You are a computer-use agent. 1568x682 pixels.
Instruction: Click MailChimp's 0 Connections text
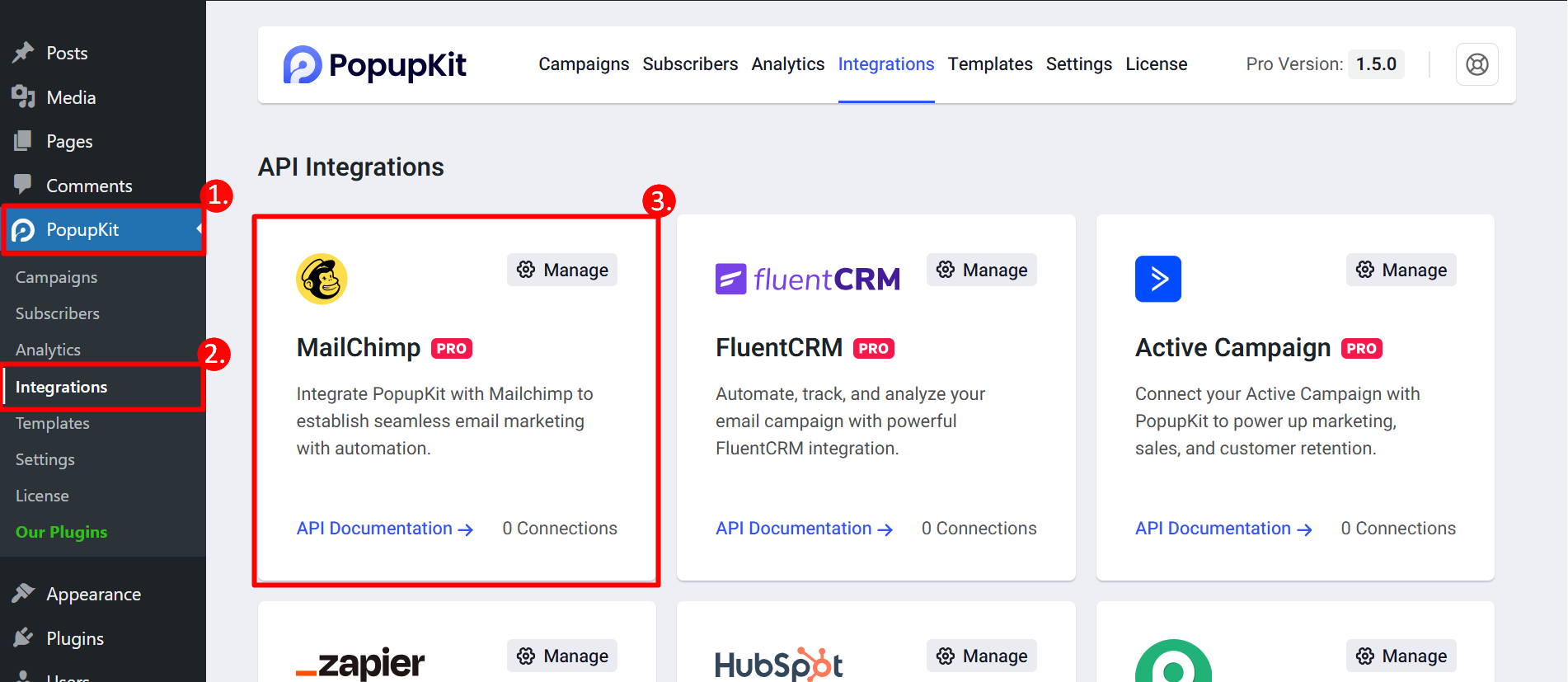560,529
